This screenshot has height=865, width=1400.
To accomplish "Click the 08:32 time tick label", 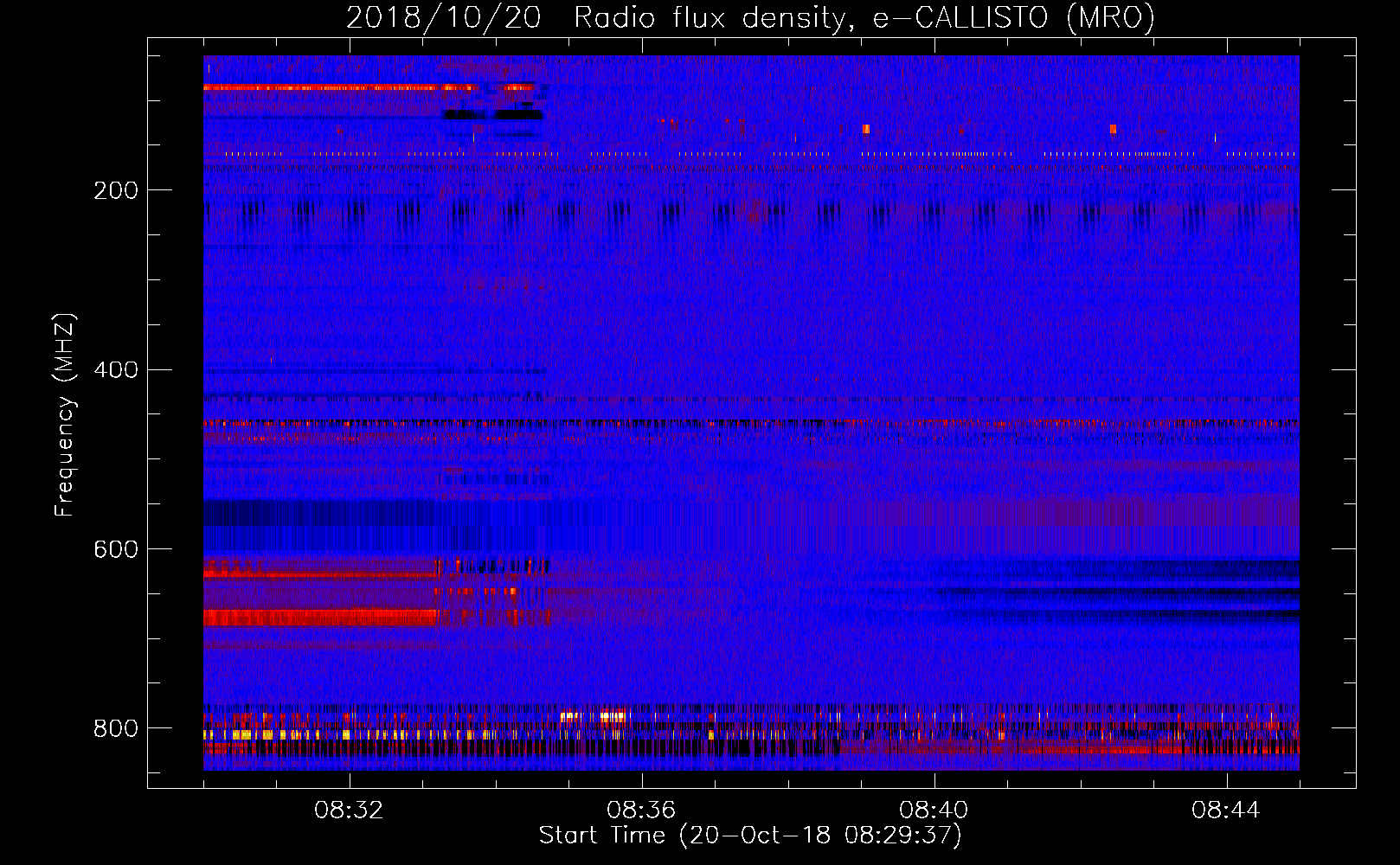I will tap(349, 811).
